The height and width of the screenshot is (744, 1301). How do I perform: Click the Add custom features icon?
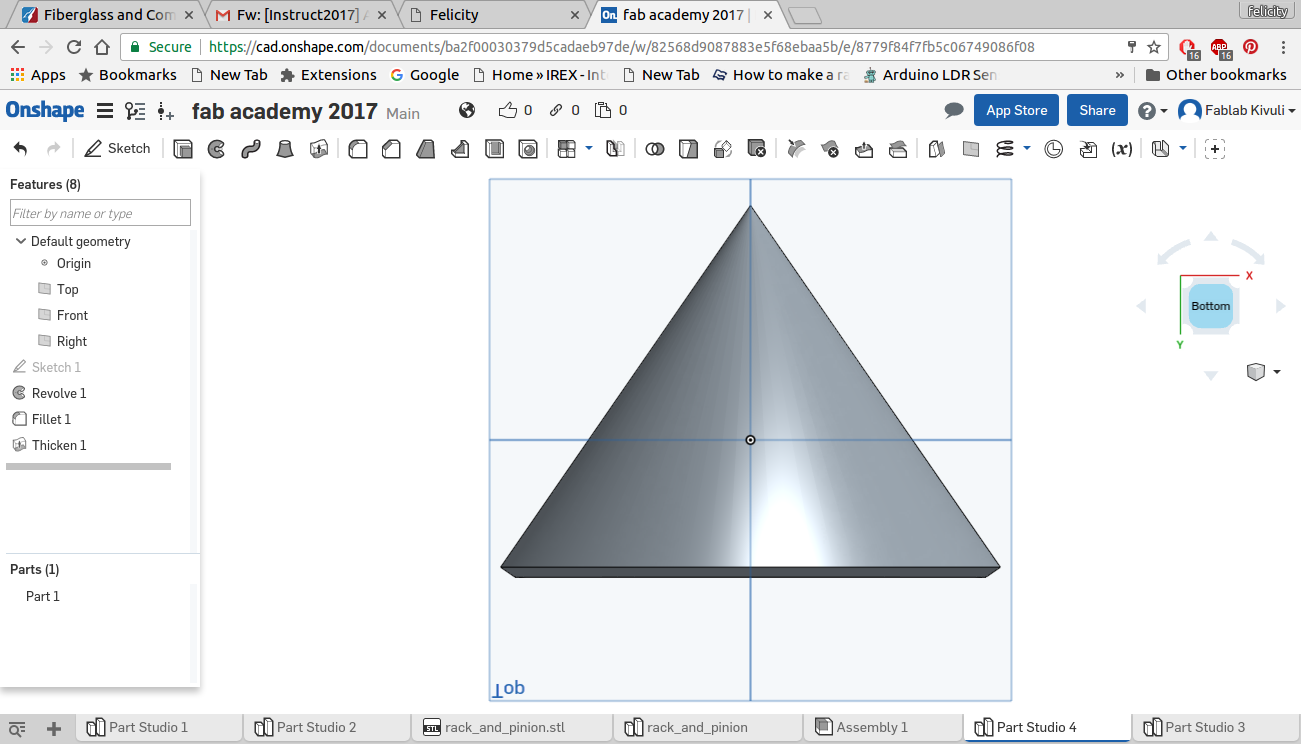(x=1215, y=149)
